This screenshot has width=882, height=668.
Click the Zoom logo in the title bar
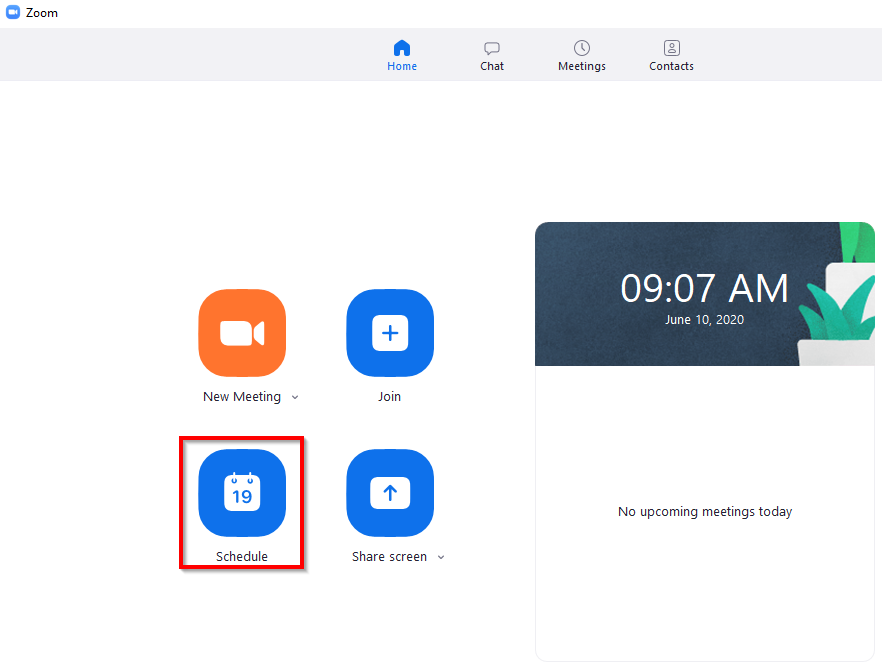click(13, 12)
